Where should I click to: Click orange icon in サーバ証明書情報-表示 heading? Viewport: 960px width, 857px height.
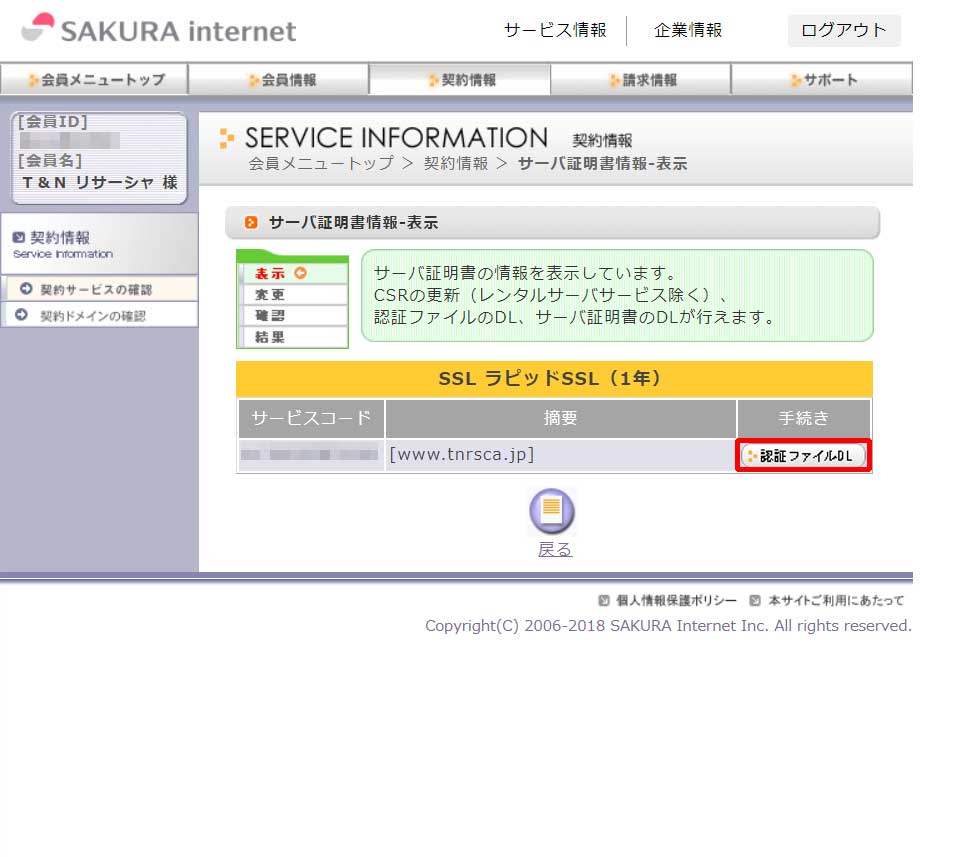tap(250, 222)
